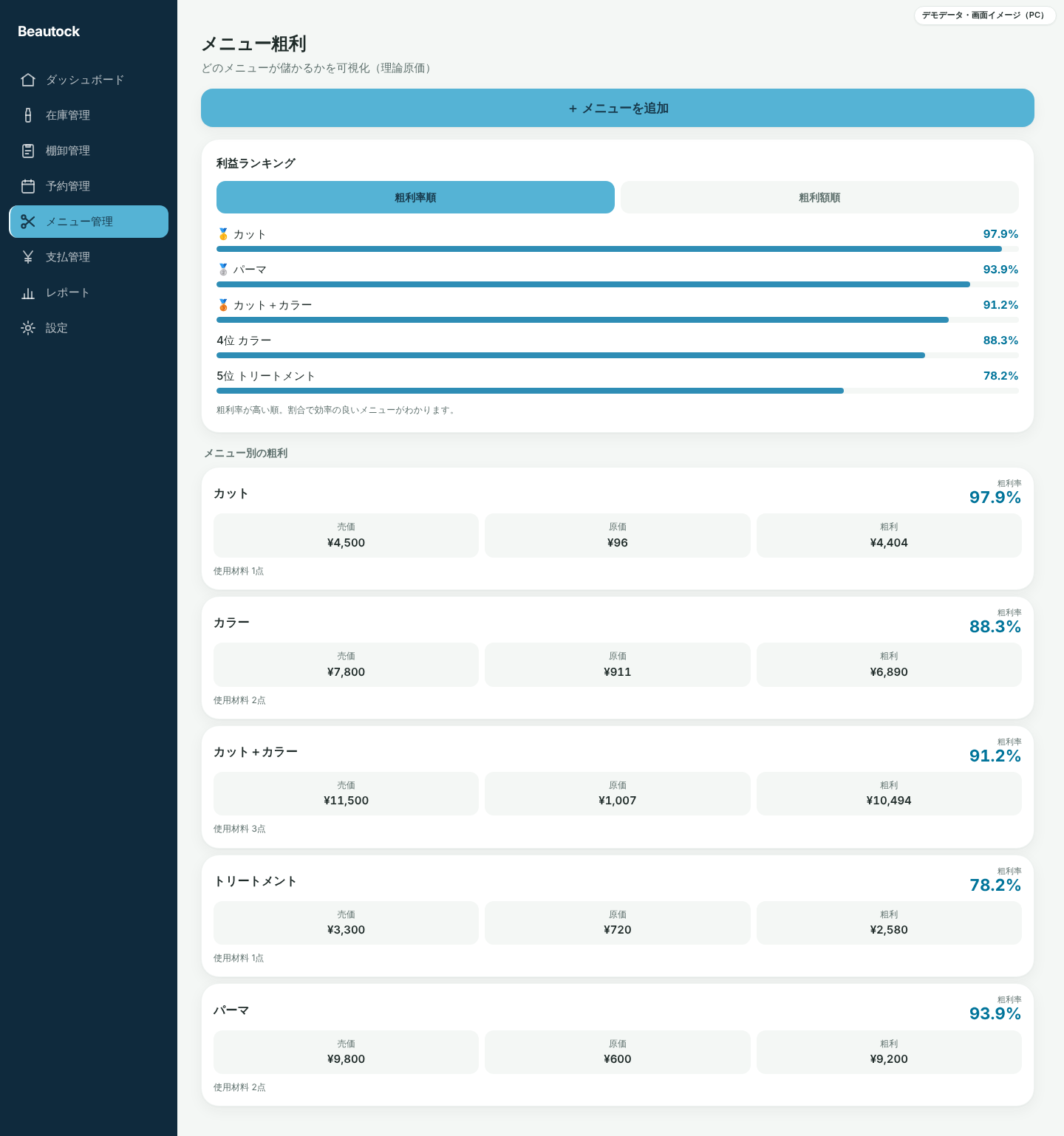
Task: Click the Dashboard home icon in the sidebar
Action: pyautogui.click(x=28, y=80)
